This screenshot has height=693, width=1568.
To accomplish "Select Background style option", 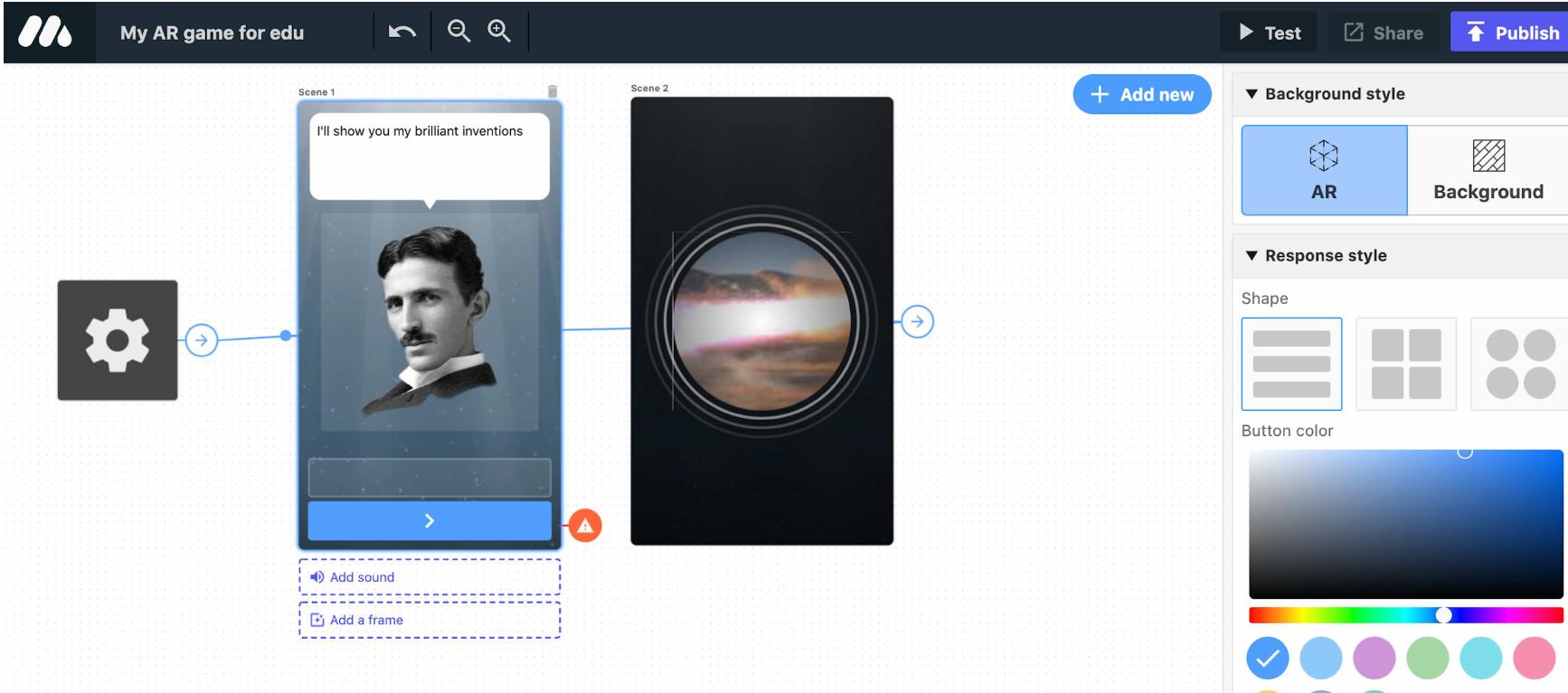I will tap(1488, 170).
